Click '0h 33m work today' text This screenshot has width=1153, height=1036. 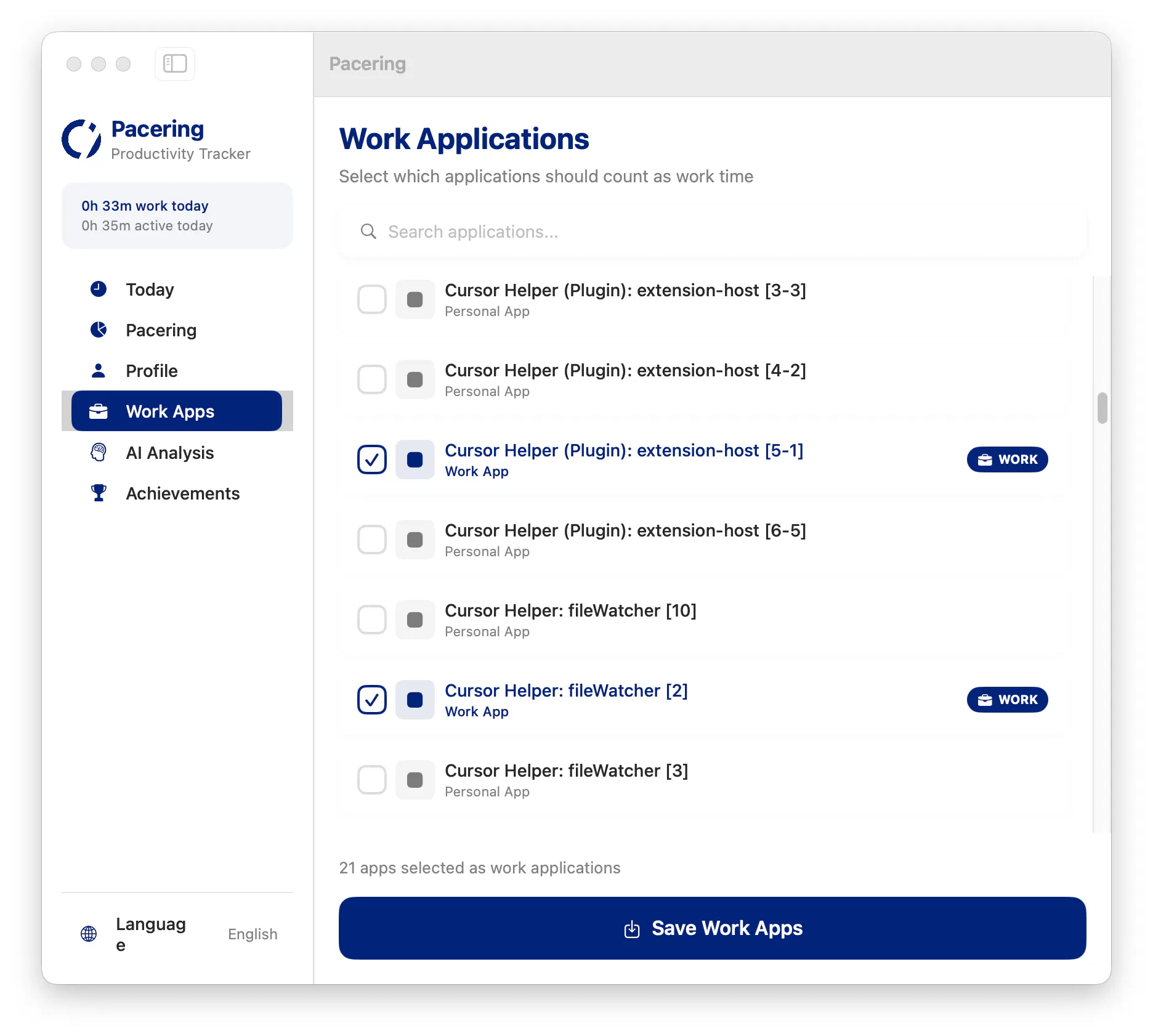(x=145, y=206)
